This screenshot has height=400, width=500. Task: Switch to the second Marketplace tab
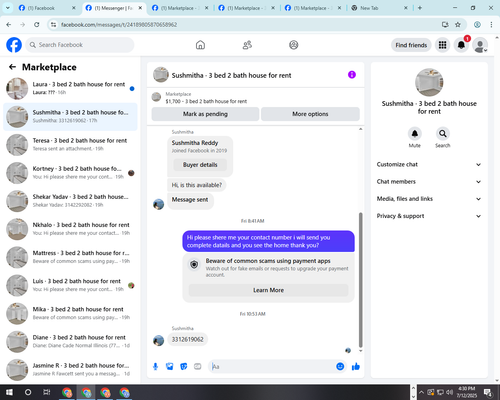click(247, 8)
